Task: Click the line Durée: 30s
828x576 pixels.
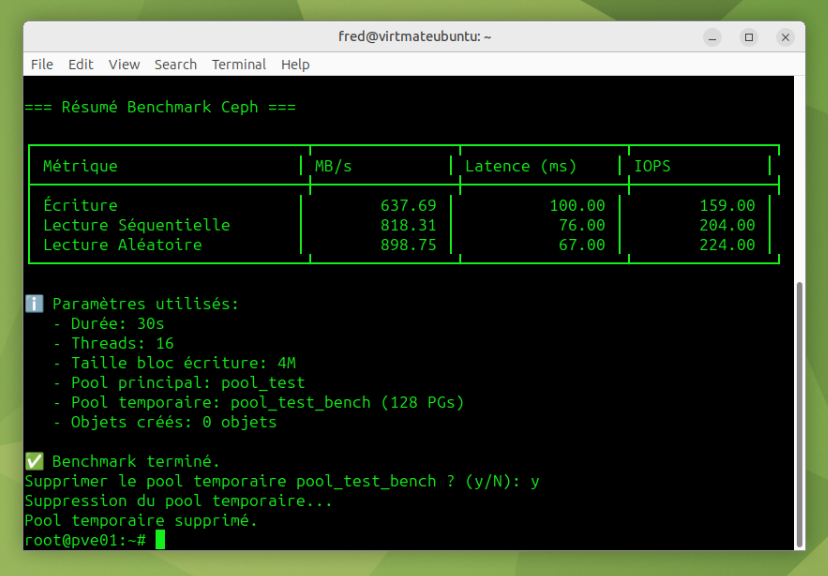Action: click(109, 324)
